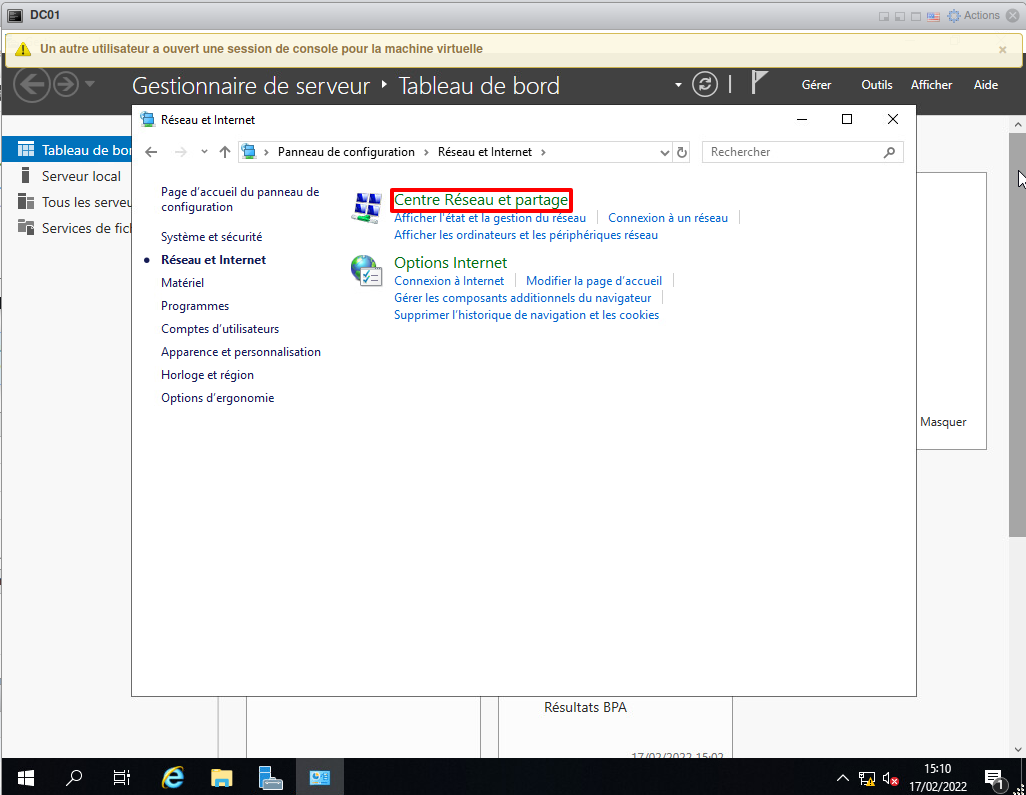Refresh the Server Manager dashboard
1026x795 pixels.
pyautogui.click(x=705, y=85)
